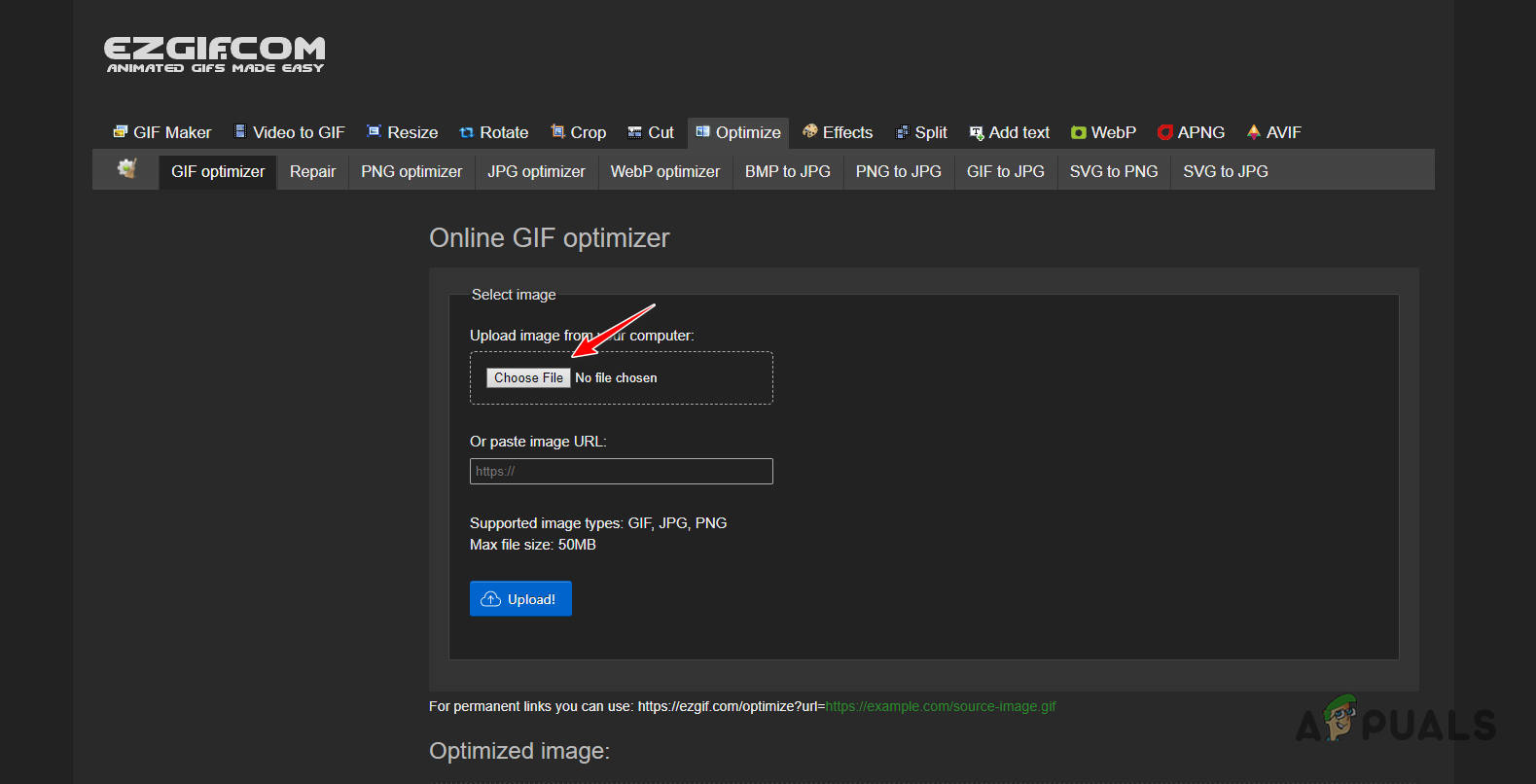Open the Effects tool
The image size is (1536, 784).
point(838,132)
